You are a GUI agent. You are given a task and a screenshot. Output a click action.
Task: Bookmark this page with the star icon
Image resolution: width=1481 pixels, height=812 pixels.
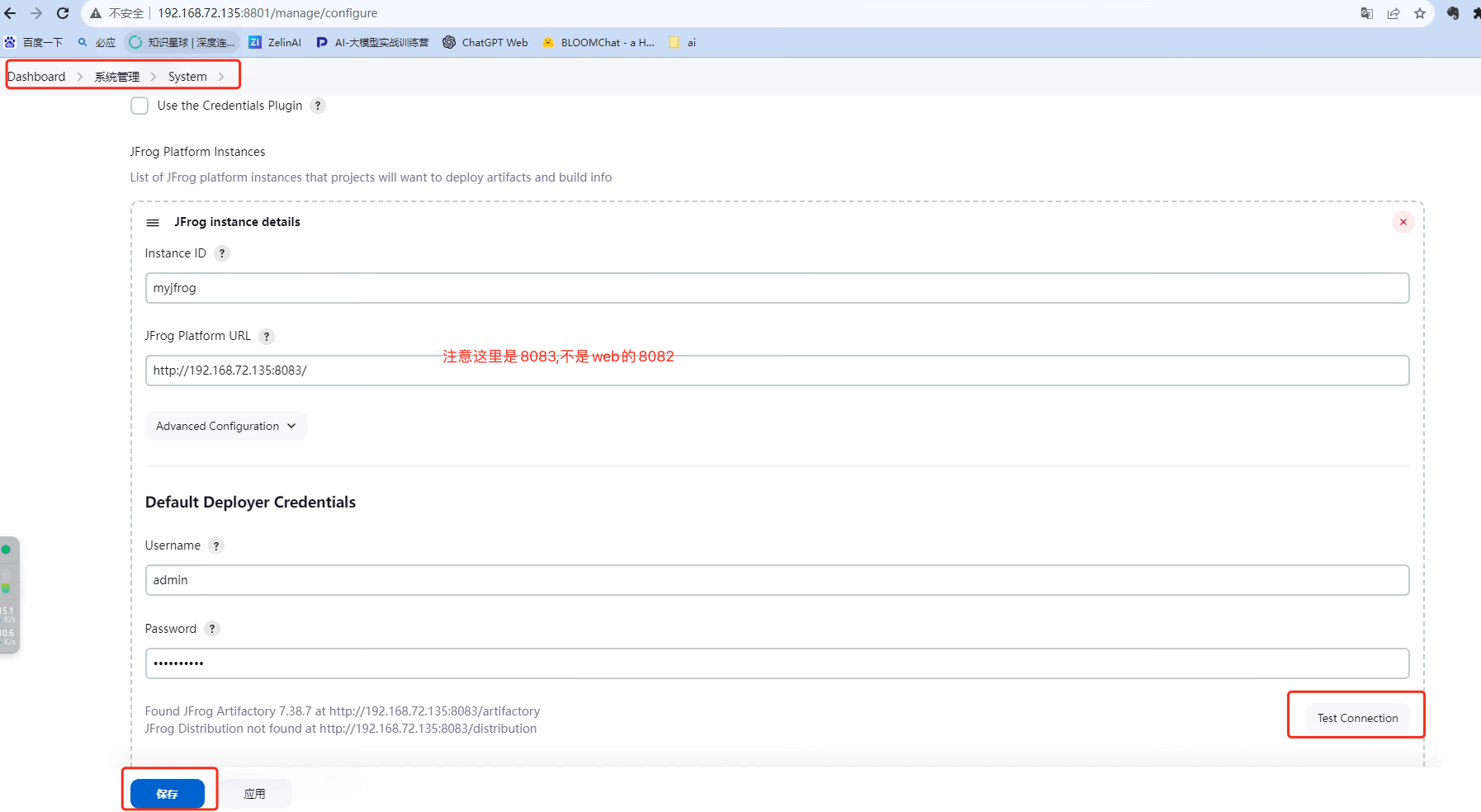tap(1419, 13)
